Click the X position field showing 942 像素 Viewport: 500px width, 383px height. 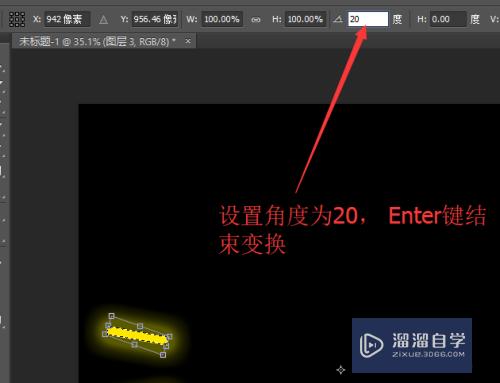pyautogui.click(x=67, y=19)
